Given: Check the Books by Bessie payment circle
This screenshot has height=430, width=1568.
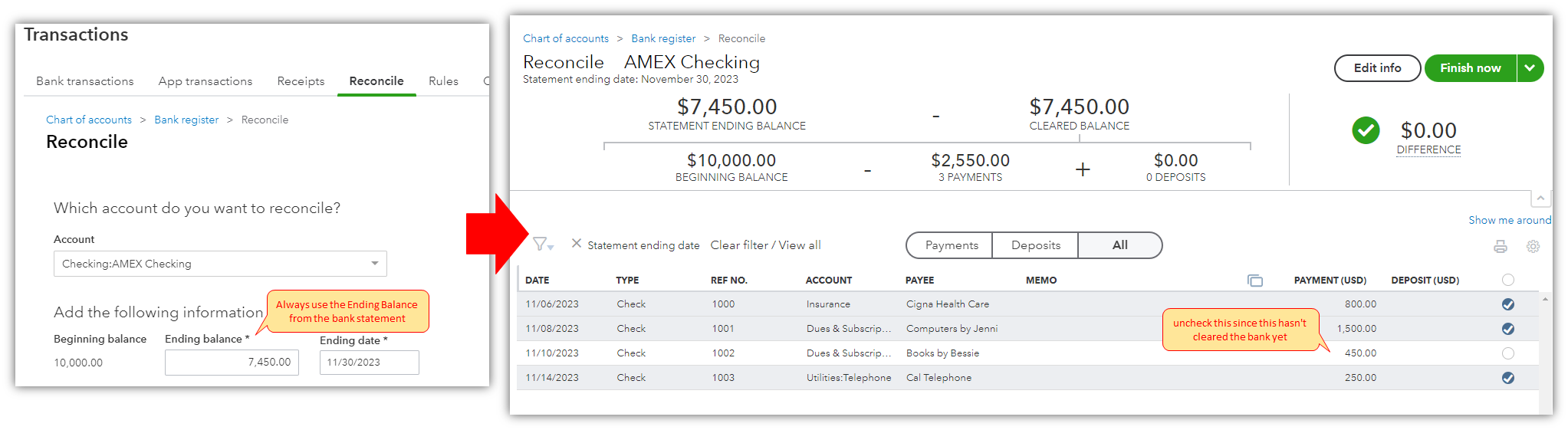Looking at the screenshot, I should click(1508, 353).
